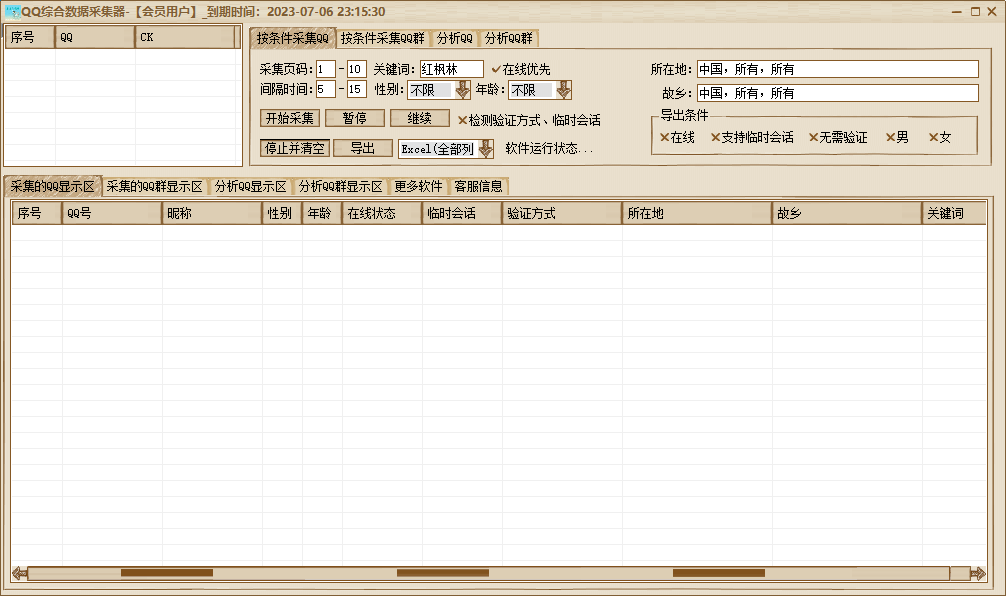Focus the 间隔时间 maximum field showing 15
The width and height of the screenshot is (1006, 596).
[357, 89]
